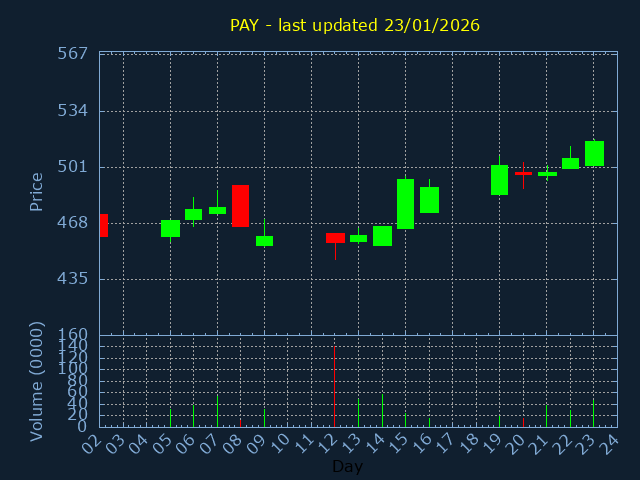Screen dimensions: 640x480
Task: Click the green volume bar on day 14
Action: click(382, 410)
